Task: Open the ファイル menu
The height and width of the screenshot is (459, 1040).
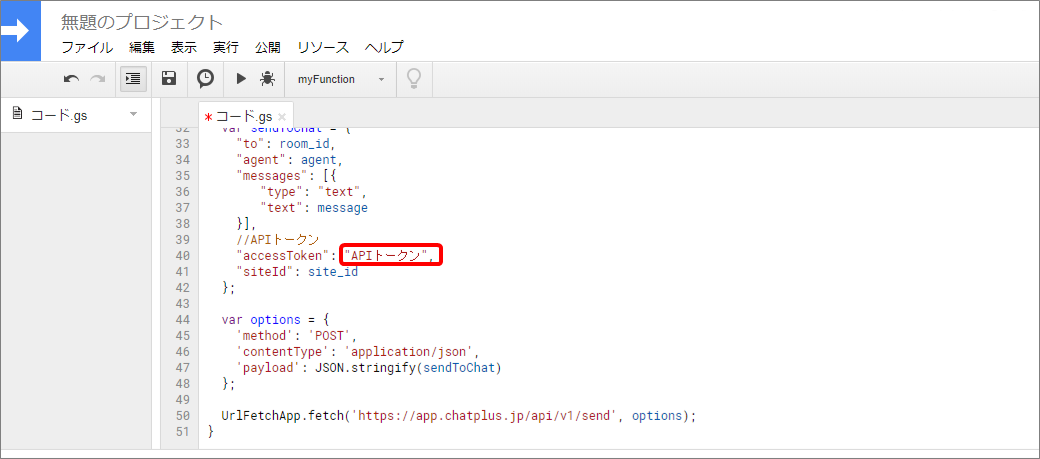Action: coord(88,47)
